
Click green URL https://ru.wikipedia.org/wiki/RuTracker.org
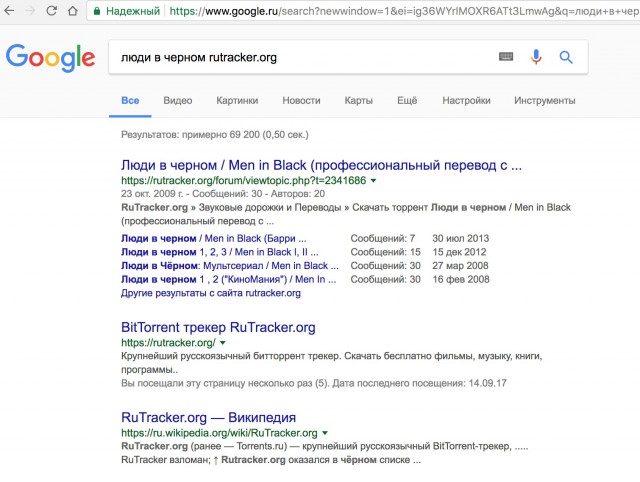click(x=219, y=433)
